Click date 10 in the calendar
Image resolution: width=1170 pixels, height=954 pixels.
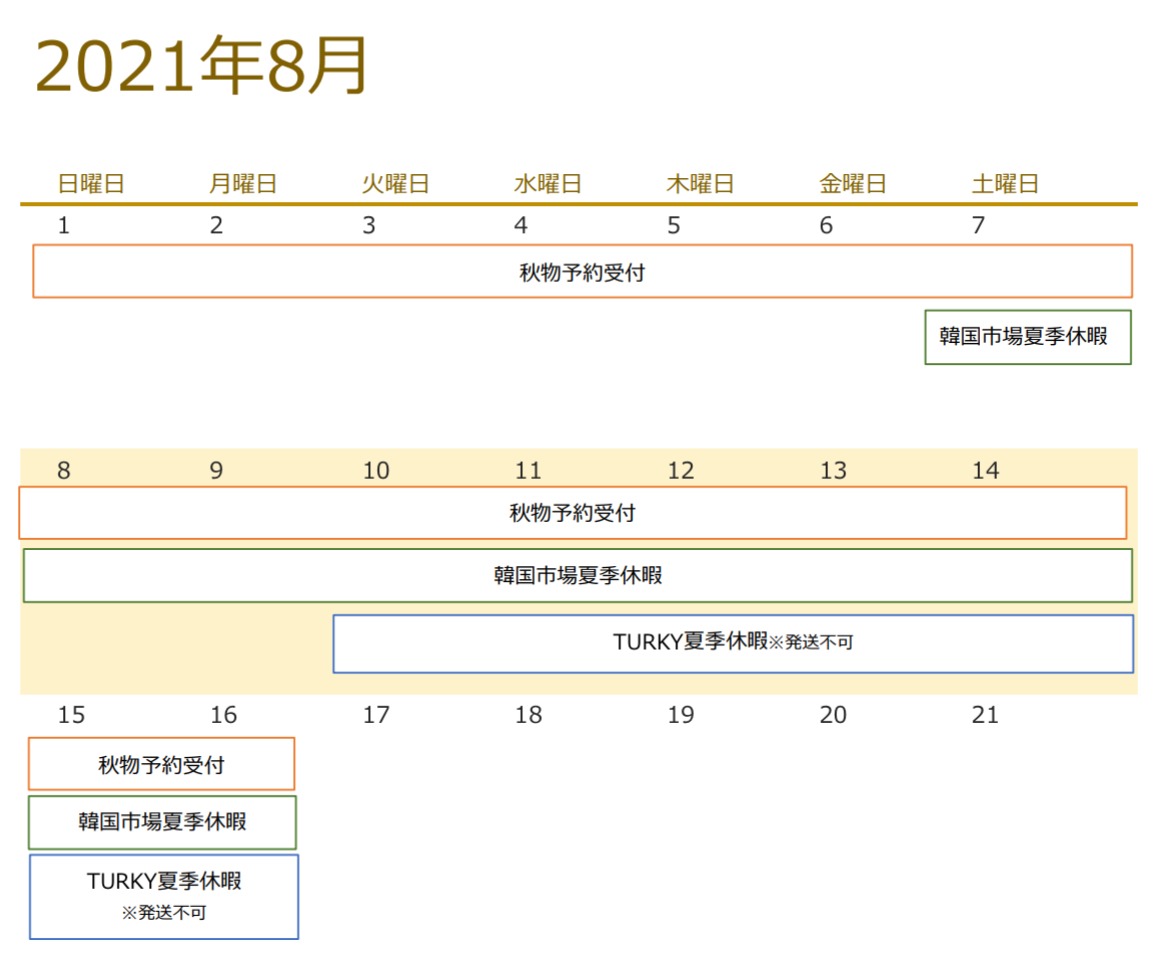376,471
